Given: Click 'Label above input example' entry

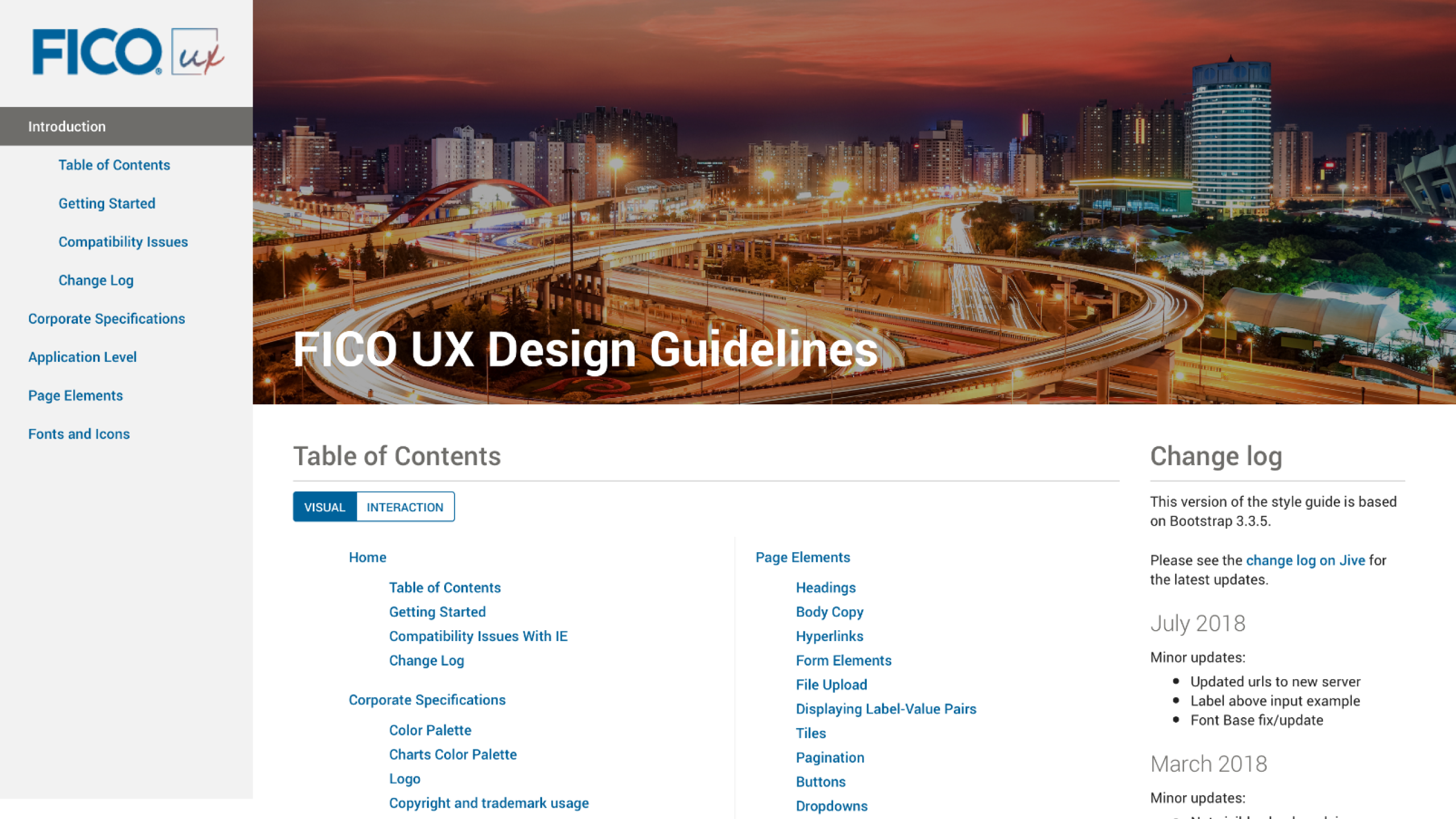Looking at the screenshot, I should pos(1275,701).
